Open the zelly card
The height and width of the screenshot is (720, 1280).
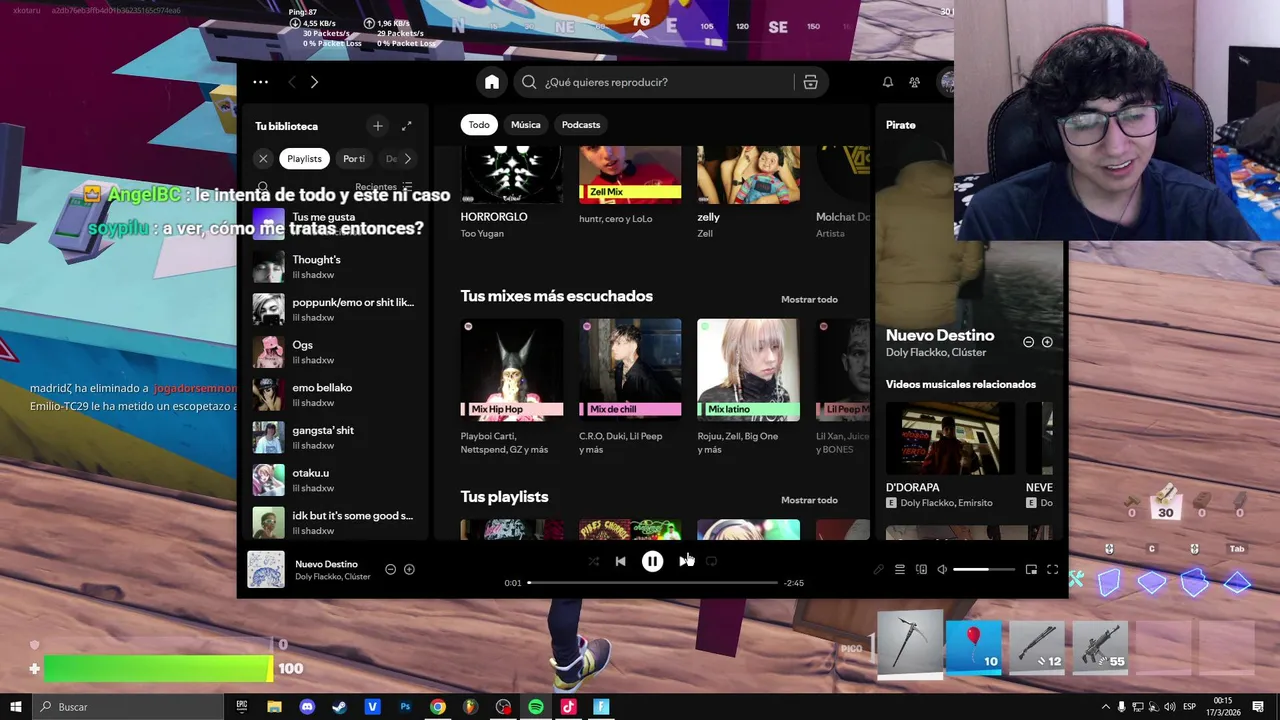click(x=748, y=193)
